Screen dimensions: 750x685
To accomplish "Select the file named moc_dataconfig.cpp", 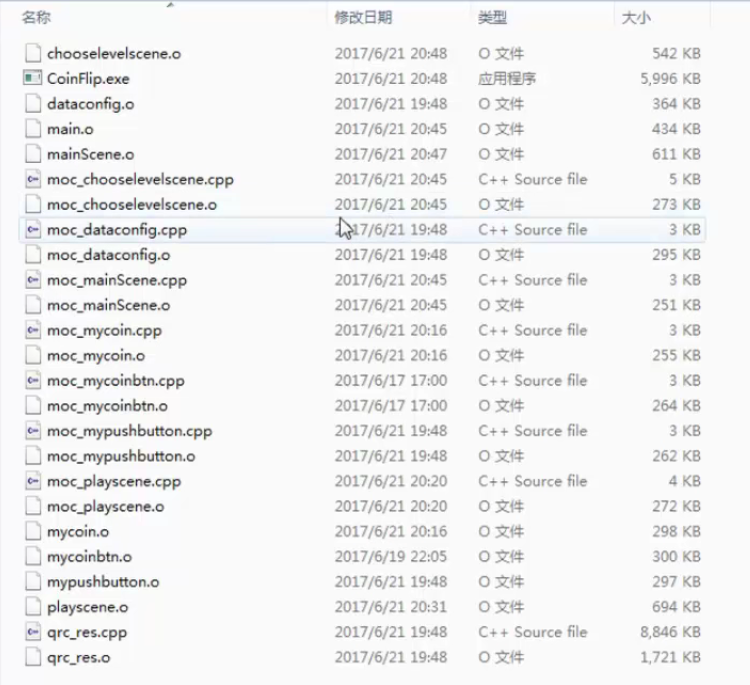I will pyautogui.click(x=117, y=230).
